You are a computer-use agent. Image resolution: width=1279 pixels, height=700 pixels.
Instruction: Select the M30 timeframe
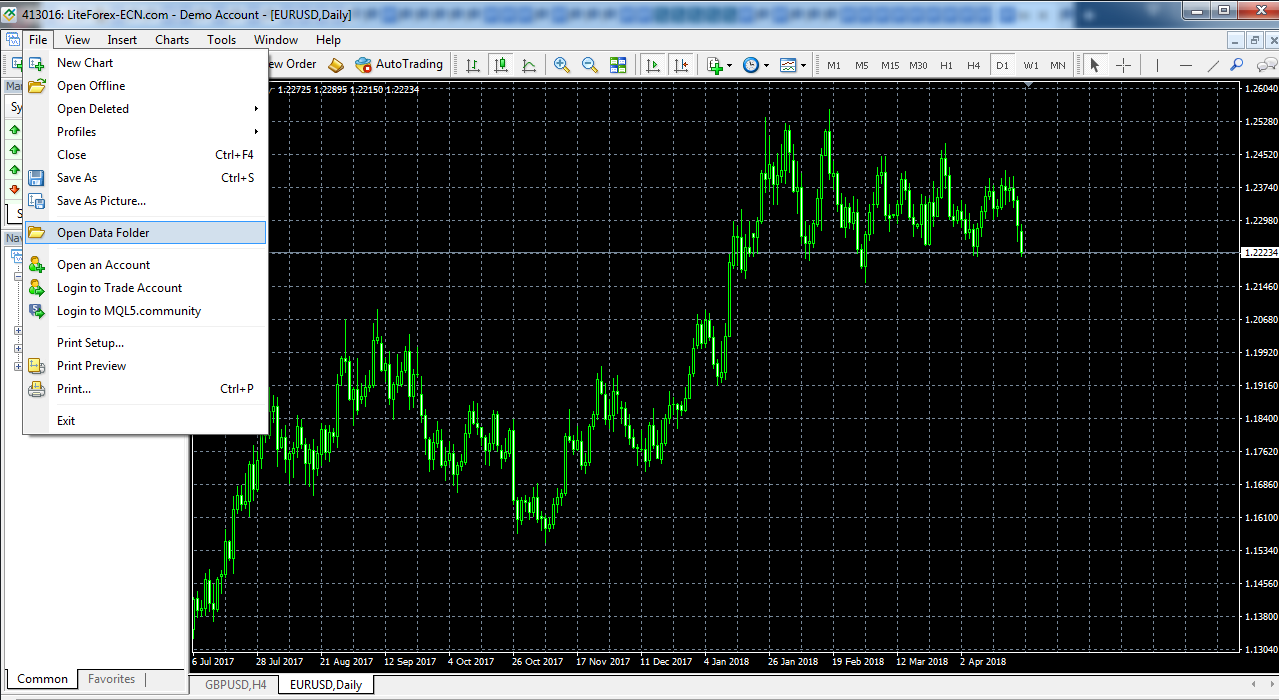(918, 65)
